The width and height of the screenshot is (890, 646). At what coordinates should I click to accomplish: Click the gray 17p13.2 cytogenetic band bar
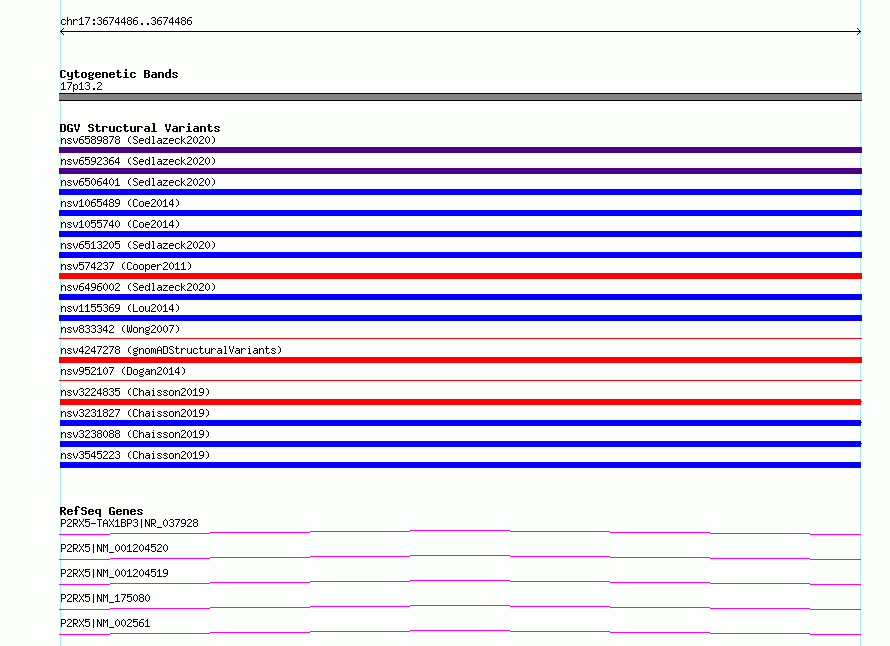460,97
